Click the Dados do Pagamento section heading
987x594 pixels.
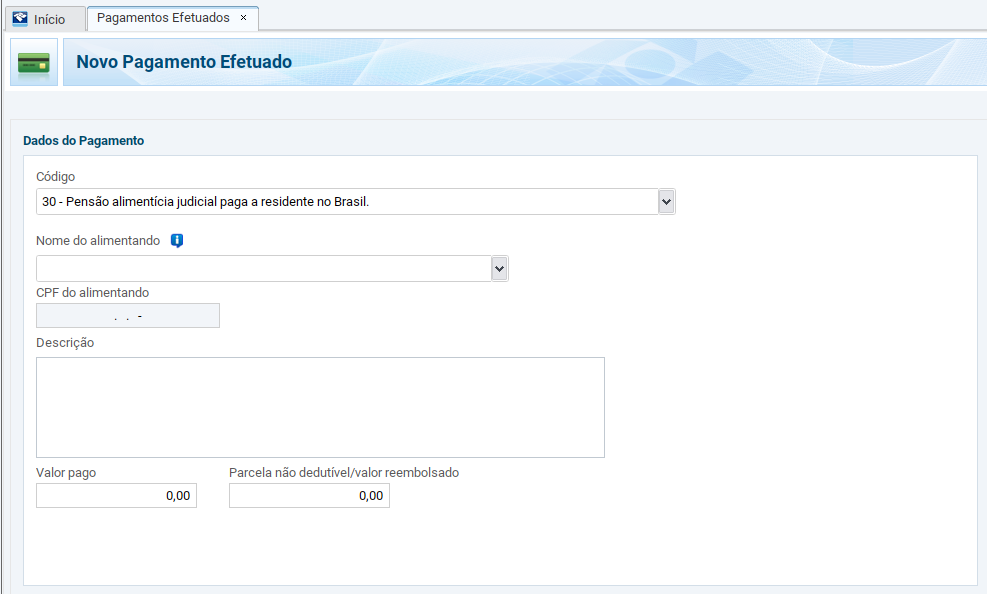(84, 141)
